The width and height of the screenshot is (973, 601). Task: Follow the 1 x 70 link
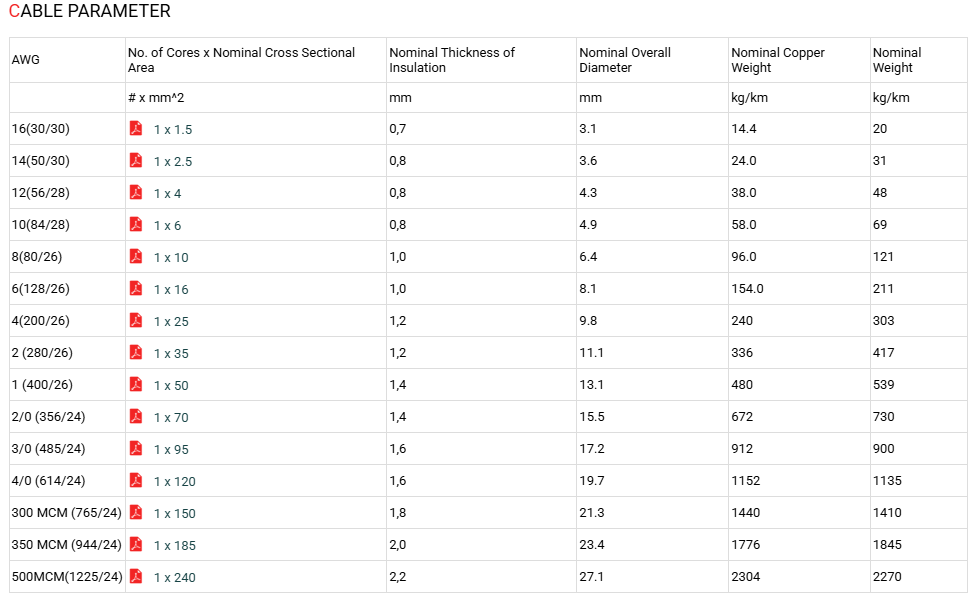(x=171, y=417)
